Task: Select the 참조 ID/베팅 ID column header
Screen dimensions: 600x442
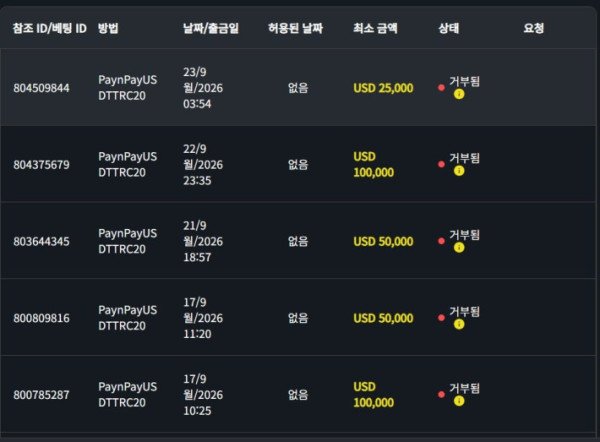Action: click(x=50, y=28)
